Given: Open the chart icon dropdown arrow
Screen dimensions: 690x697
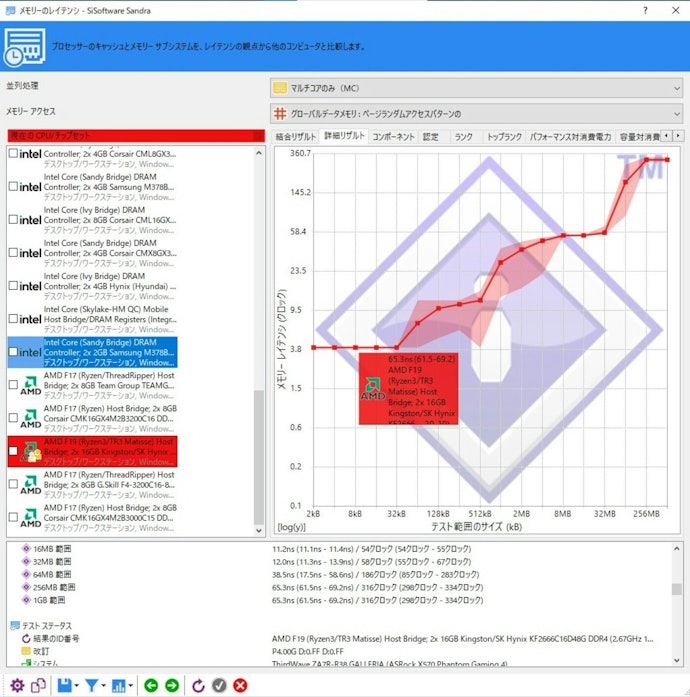Looking at the screenshot, I should click(x=130, y=685).
